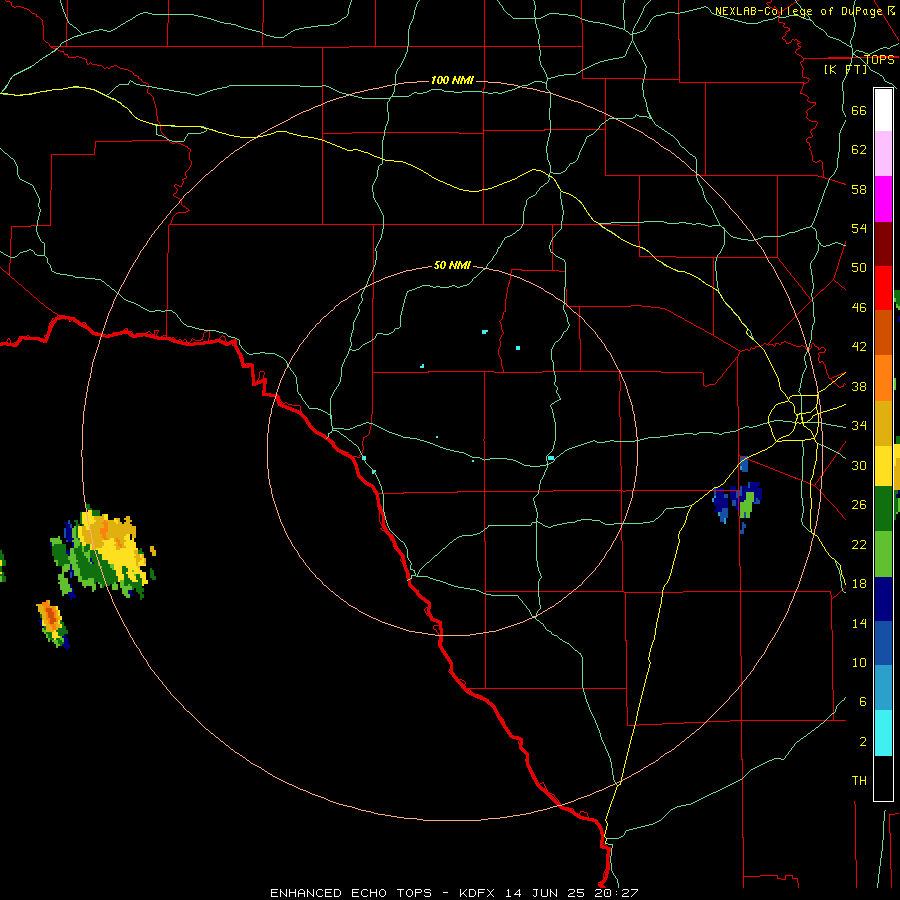Click the "TH" threshold legend label
Screen dimensions: 900x900
click(x=859, y=781)
